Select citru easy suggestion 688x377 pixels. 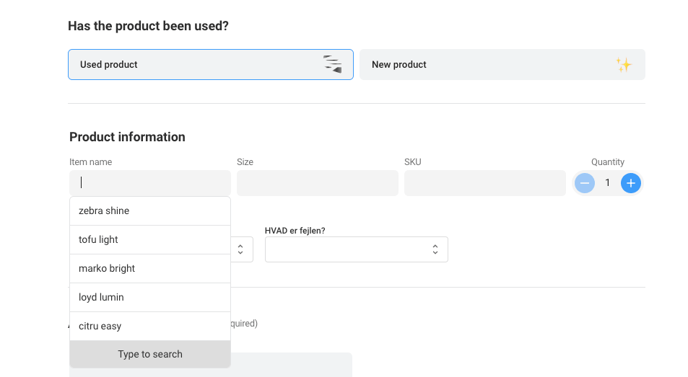(x=150, y=326)
